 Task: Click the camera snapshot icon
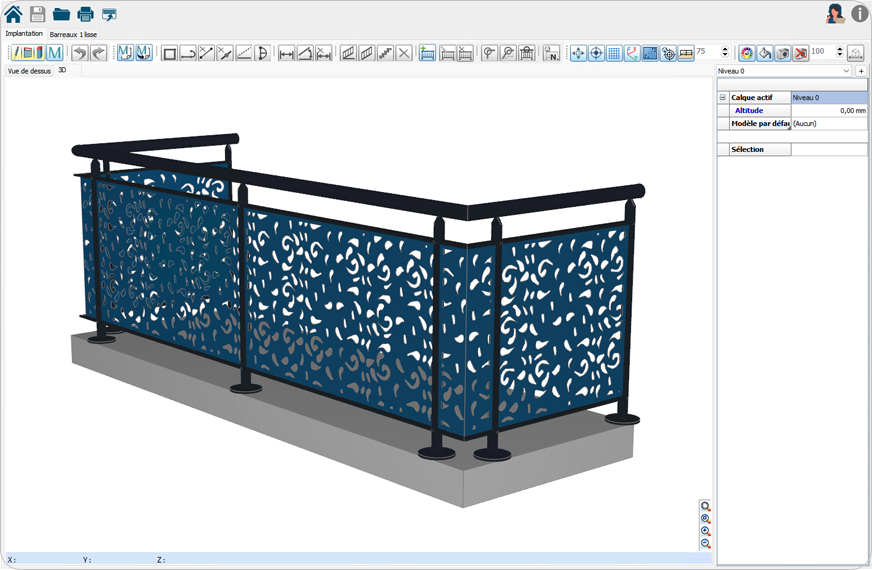pos(783,53)
